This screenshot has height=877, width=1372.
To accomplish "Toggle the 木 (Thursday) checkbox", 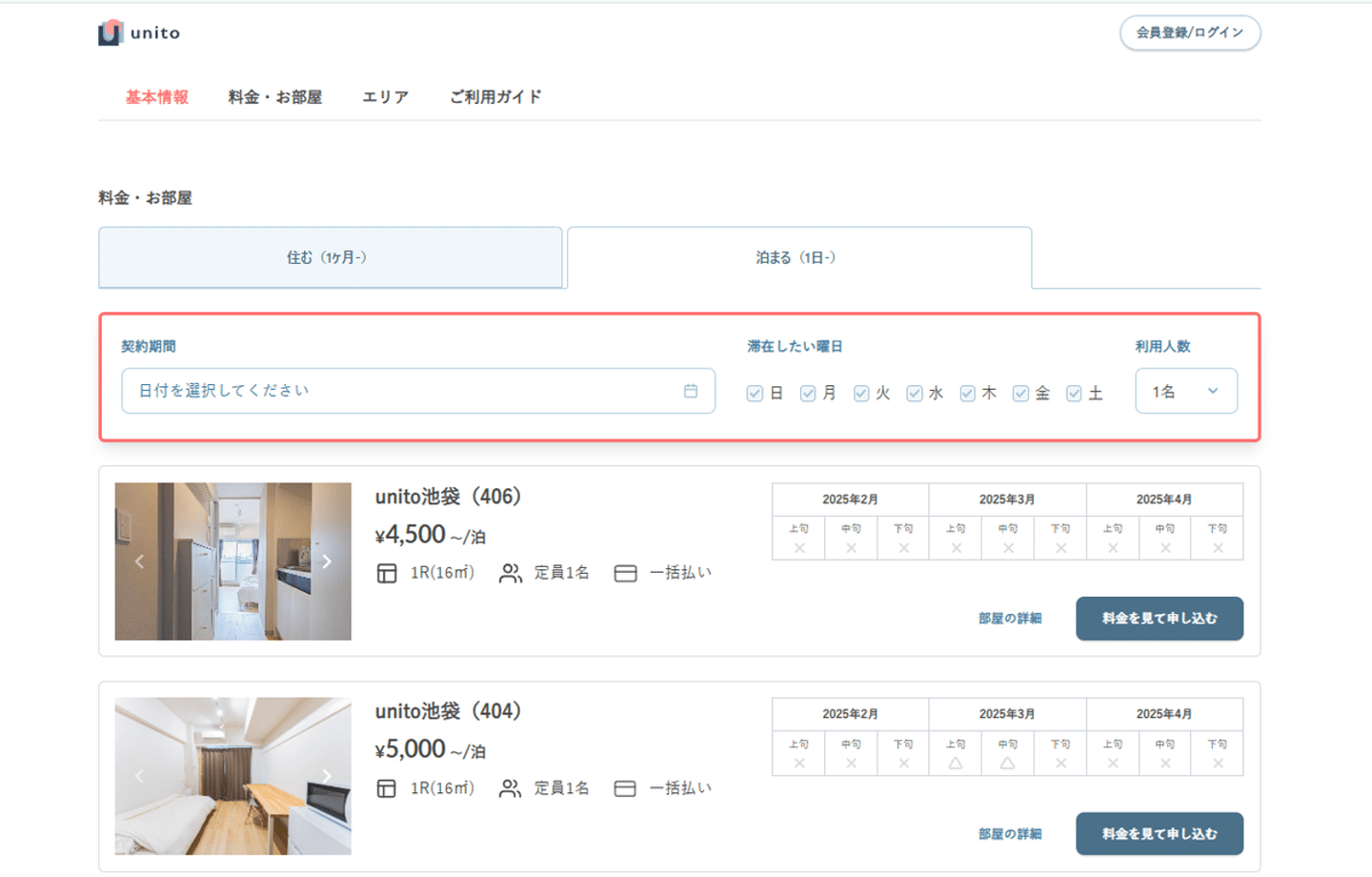I will tap(968, 393).
